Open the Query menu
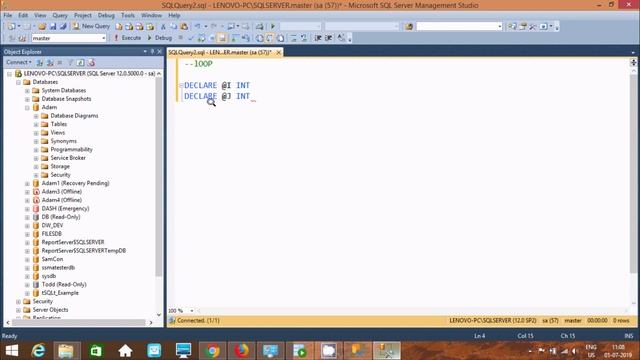This screenshot has width=640, height=360. [x=60, y=15]
